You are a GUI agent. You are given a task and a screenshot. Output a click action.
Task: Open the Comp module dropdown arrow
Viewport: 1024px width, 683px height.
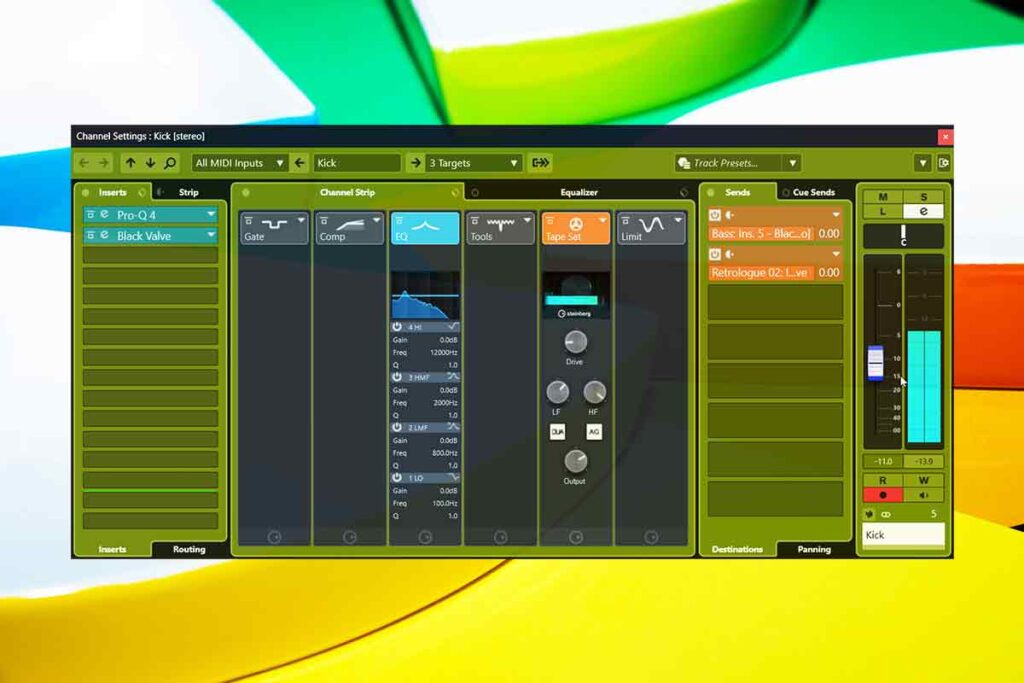click(376, 221)
